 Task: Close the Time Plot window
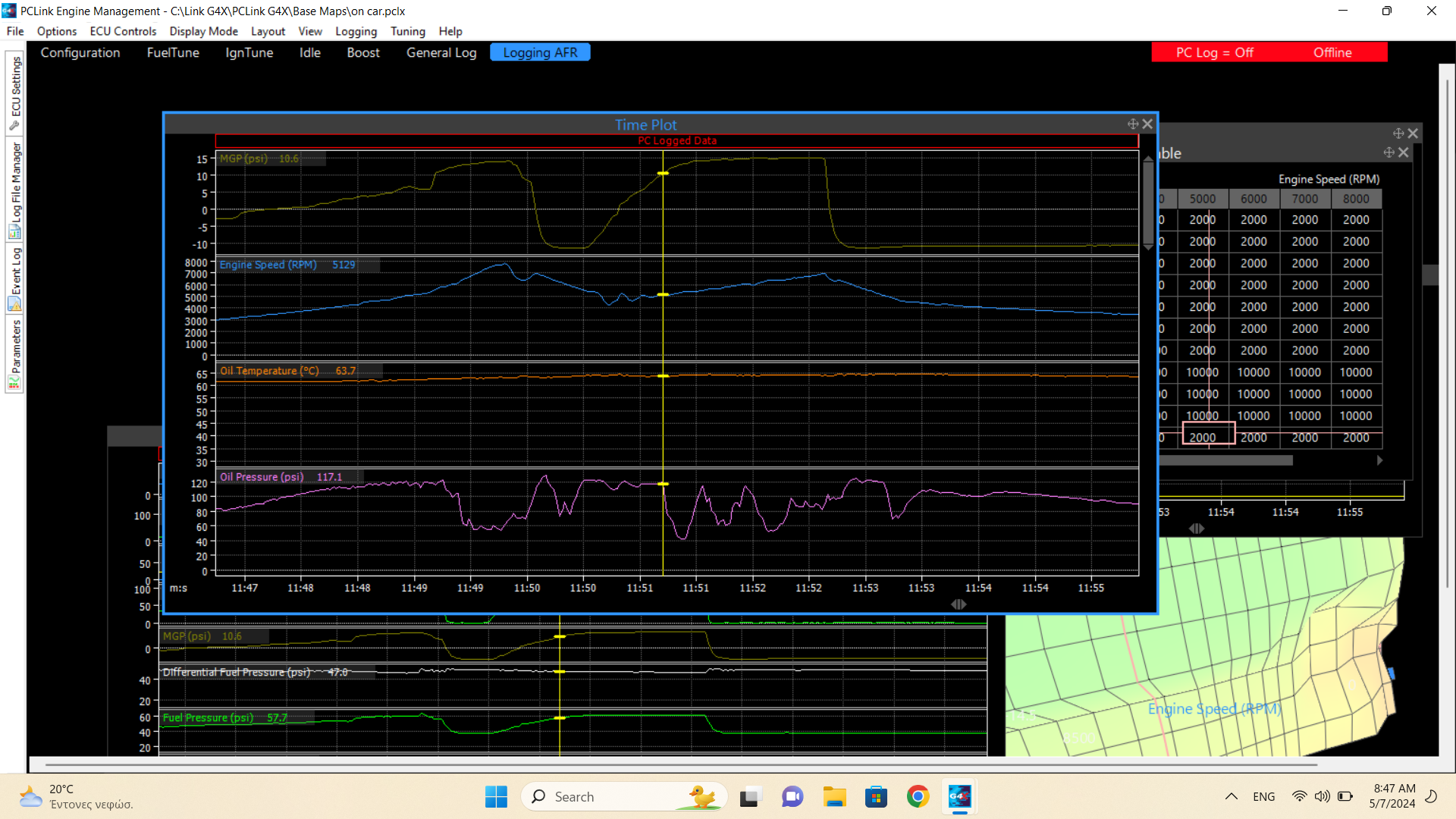click(1147, 124)
